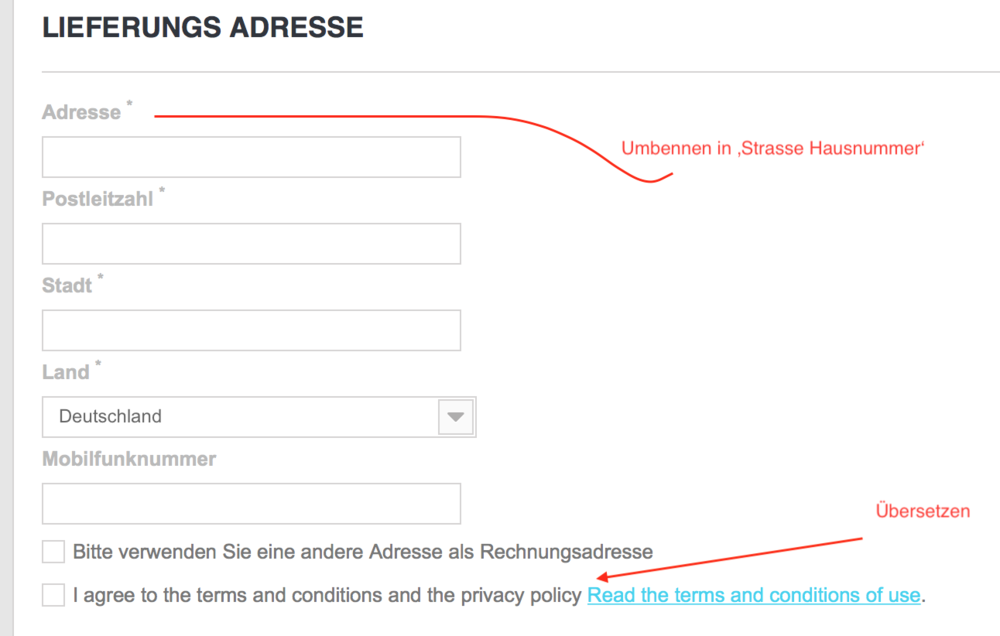
Task: Click the Mobilfunknummer field label
Action: tap(129, 460)
